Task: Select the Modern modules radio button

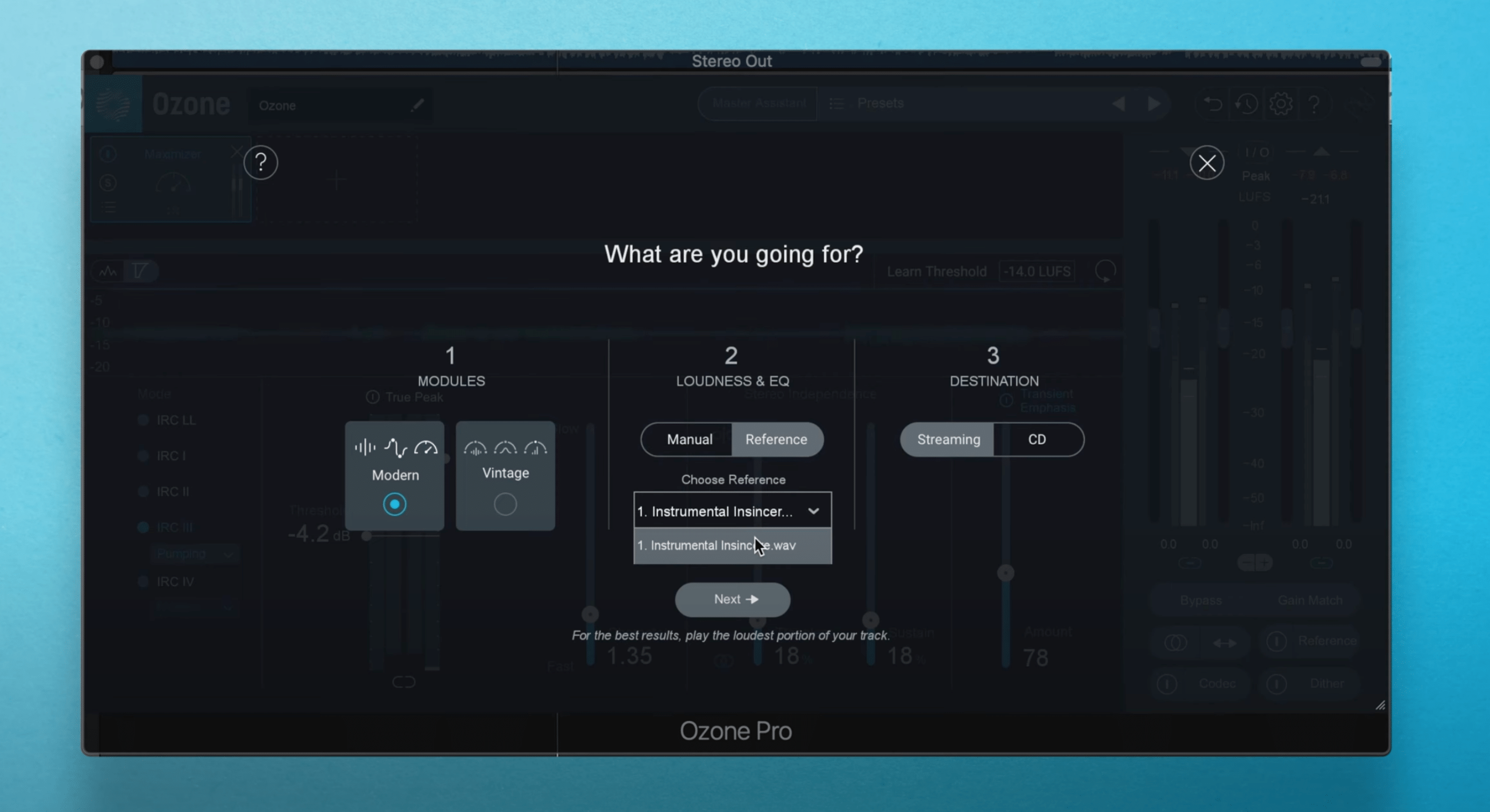Action: click(x=394, y=504)
